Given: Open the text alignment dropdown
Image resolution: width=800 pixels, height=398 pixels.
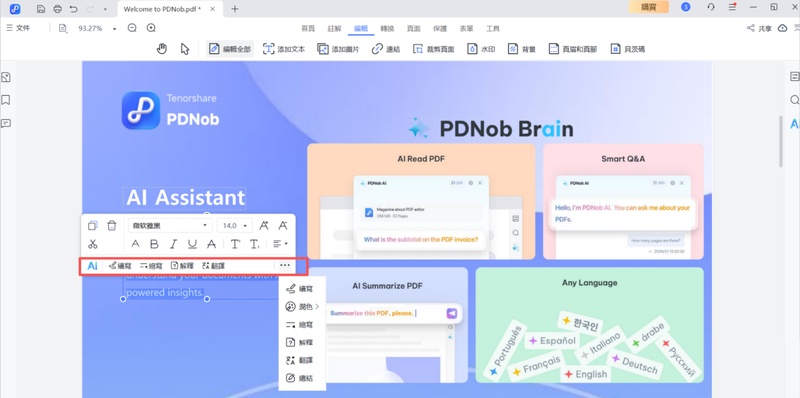Looking at the screenshot, I should tap(280, 244).
